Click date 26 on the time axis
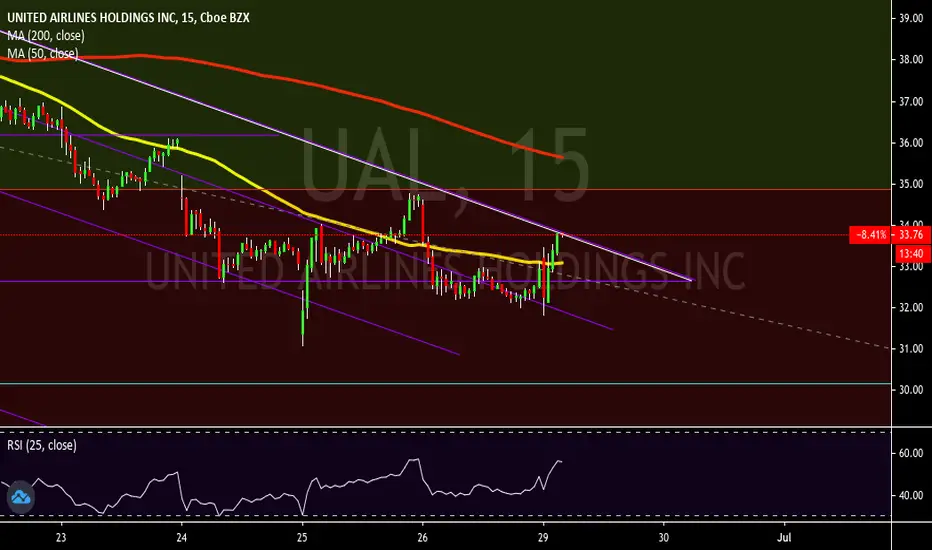 423,538
